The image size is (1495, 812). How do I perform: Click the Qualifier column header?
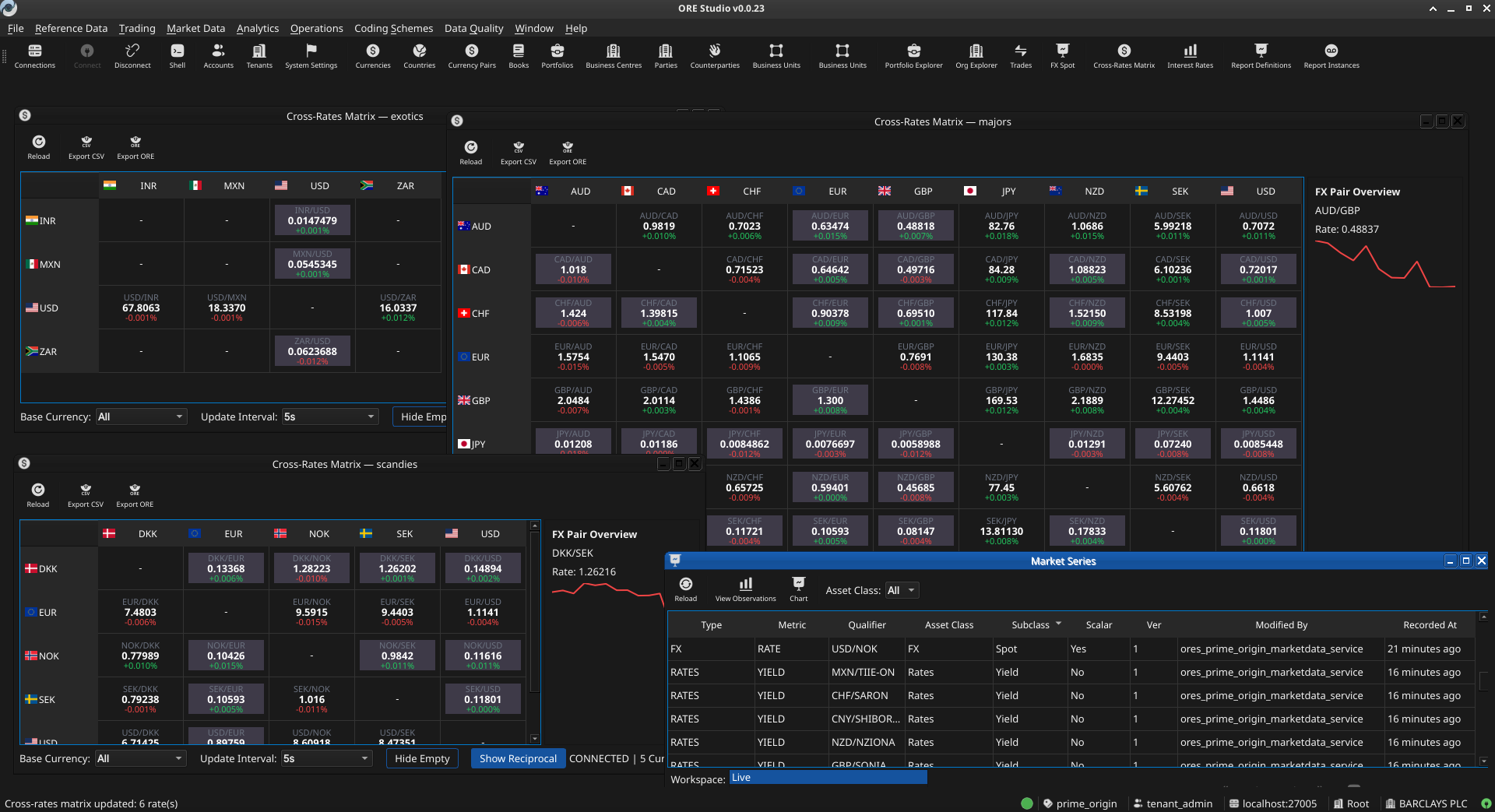(x=867, y=624)
